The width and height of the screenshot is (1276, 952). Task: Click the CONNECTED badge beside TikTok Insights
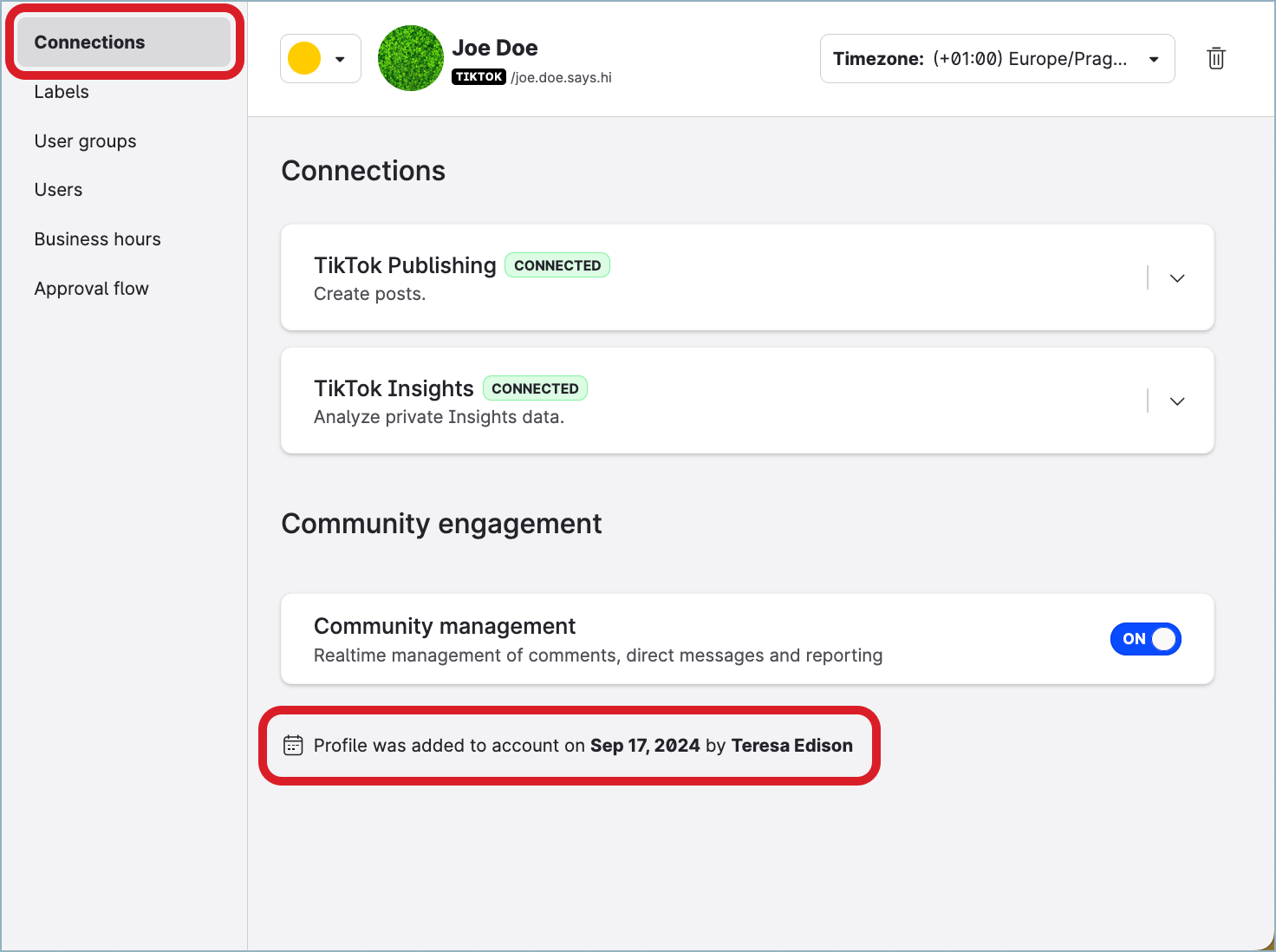coord(535,388)
